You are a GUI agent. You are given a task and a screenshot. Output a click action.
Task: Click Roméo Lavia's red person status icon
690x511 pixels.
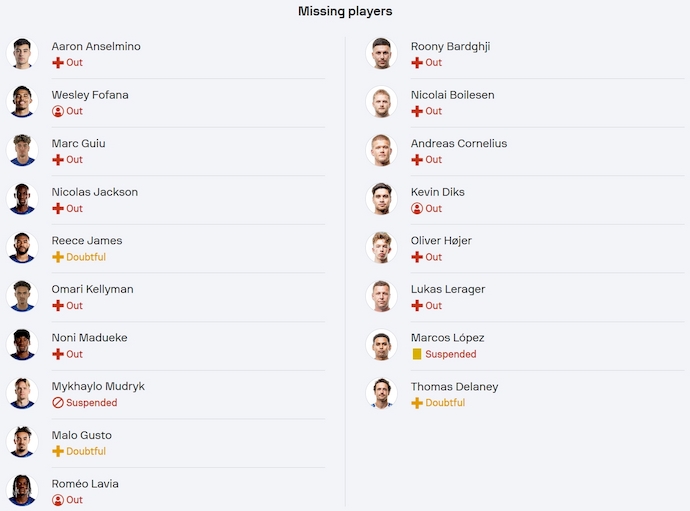coord(58,500)
